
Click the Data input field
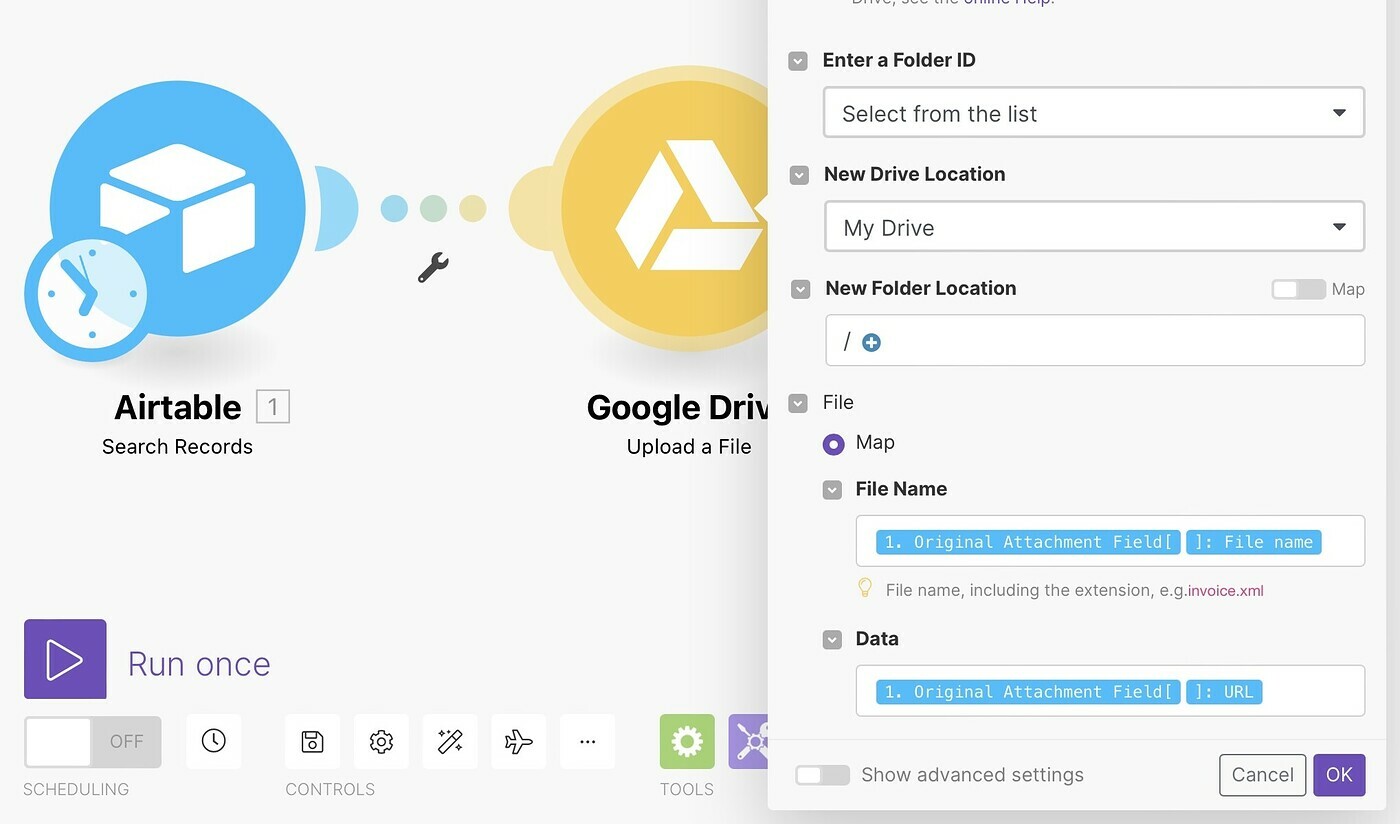tap(1110, 691)
